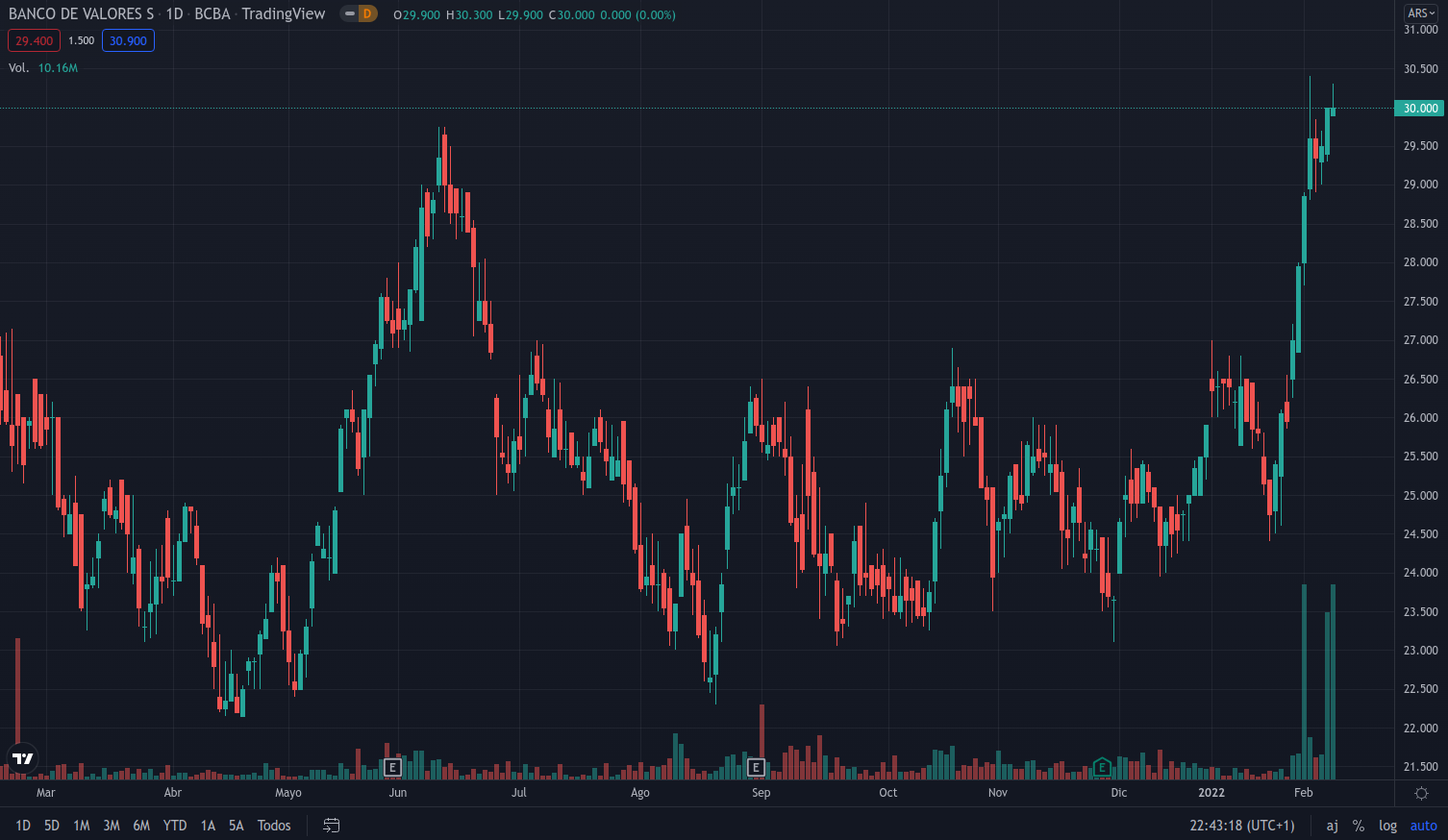Click the TradingView logo icon
This screenshot has width=1448, height=840.
click(x=22, y=758)
